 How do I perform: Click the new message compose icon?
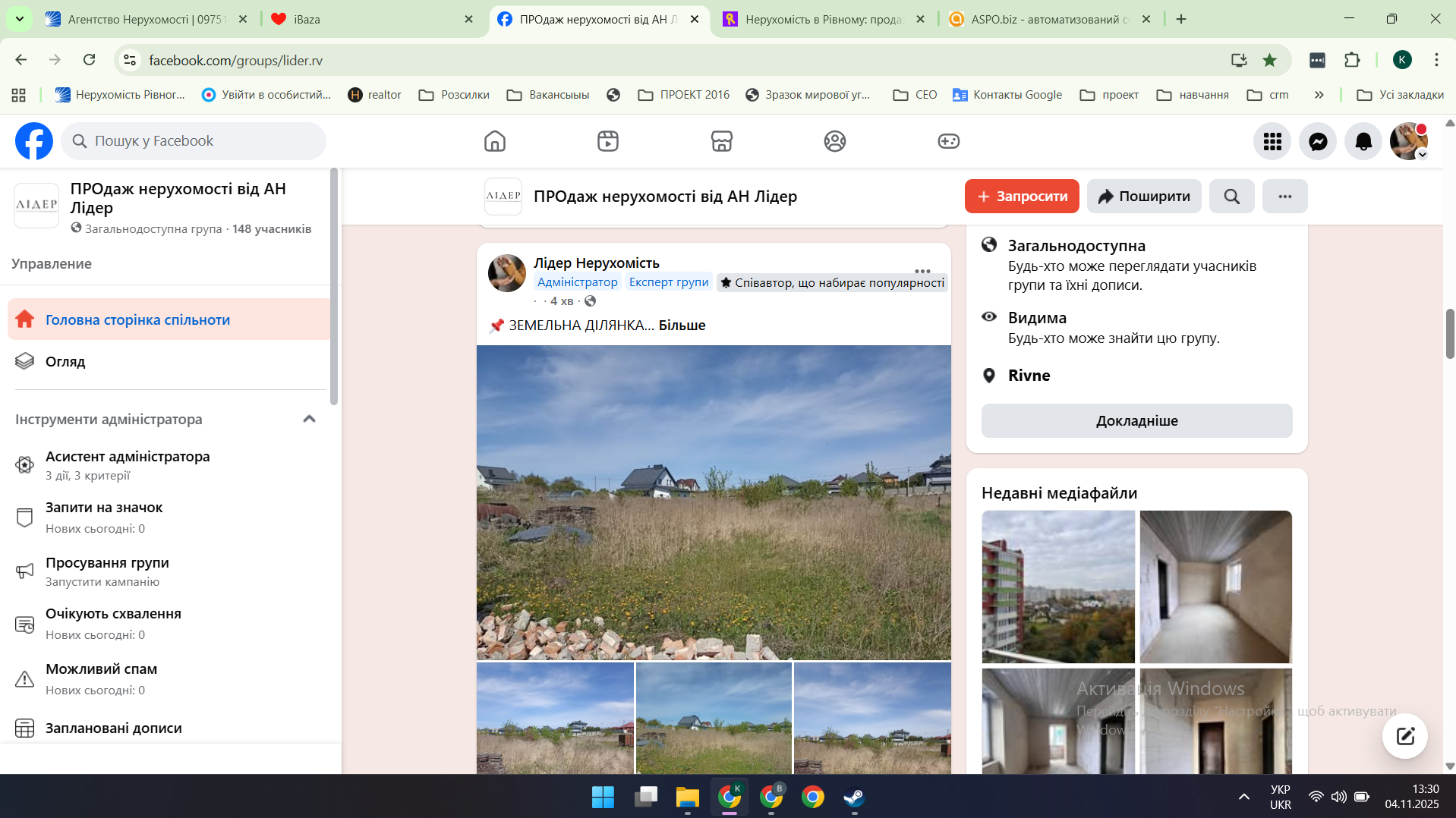[1404, 735]
